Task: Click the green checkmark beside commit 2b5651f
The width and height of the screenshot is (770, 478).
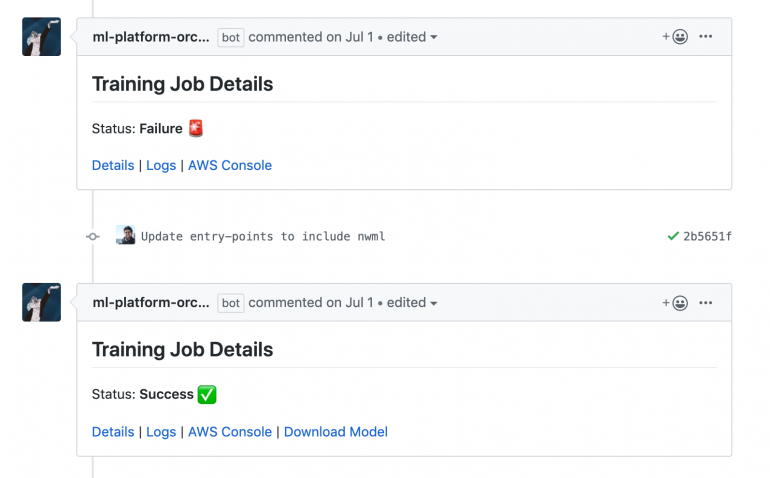Action: [673, 237]
